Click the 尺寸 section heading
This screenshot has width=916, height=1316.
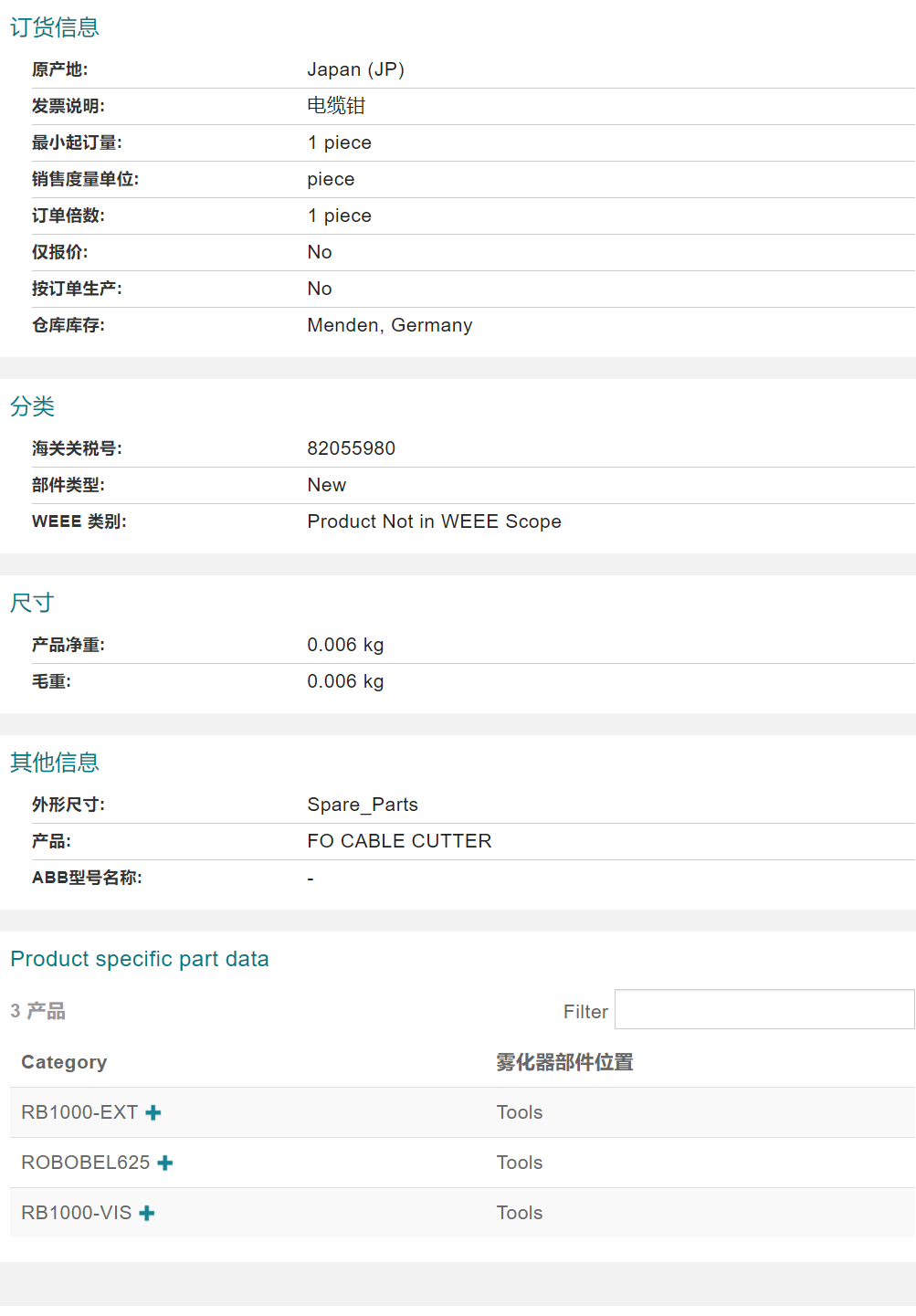point(33,603)
